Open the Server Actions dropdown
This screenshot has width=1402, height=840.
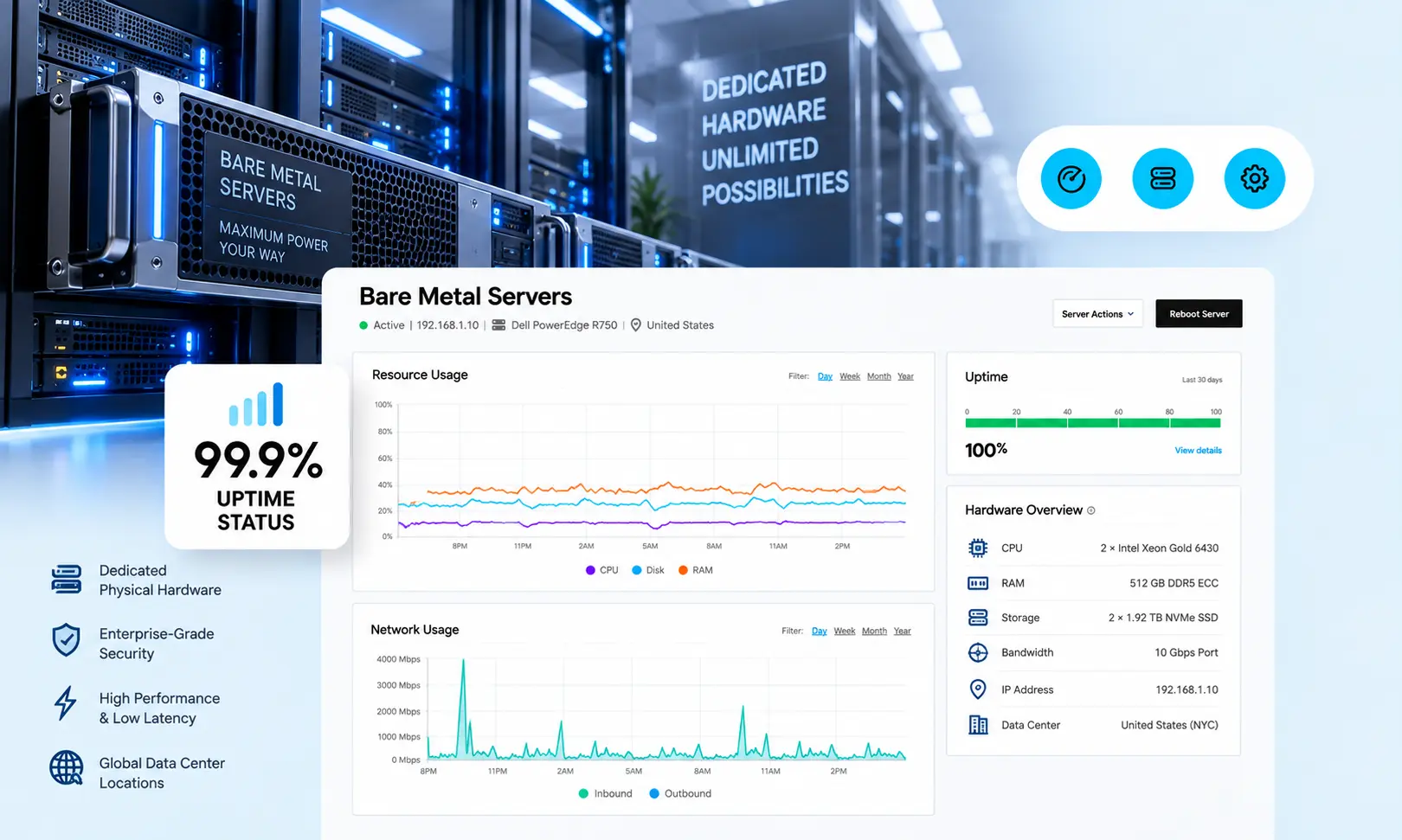point(1097,314)
